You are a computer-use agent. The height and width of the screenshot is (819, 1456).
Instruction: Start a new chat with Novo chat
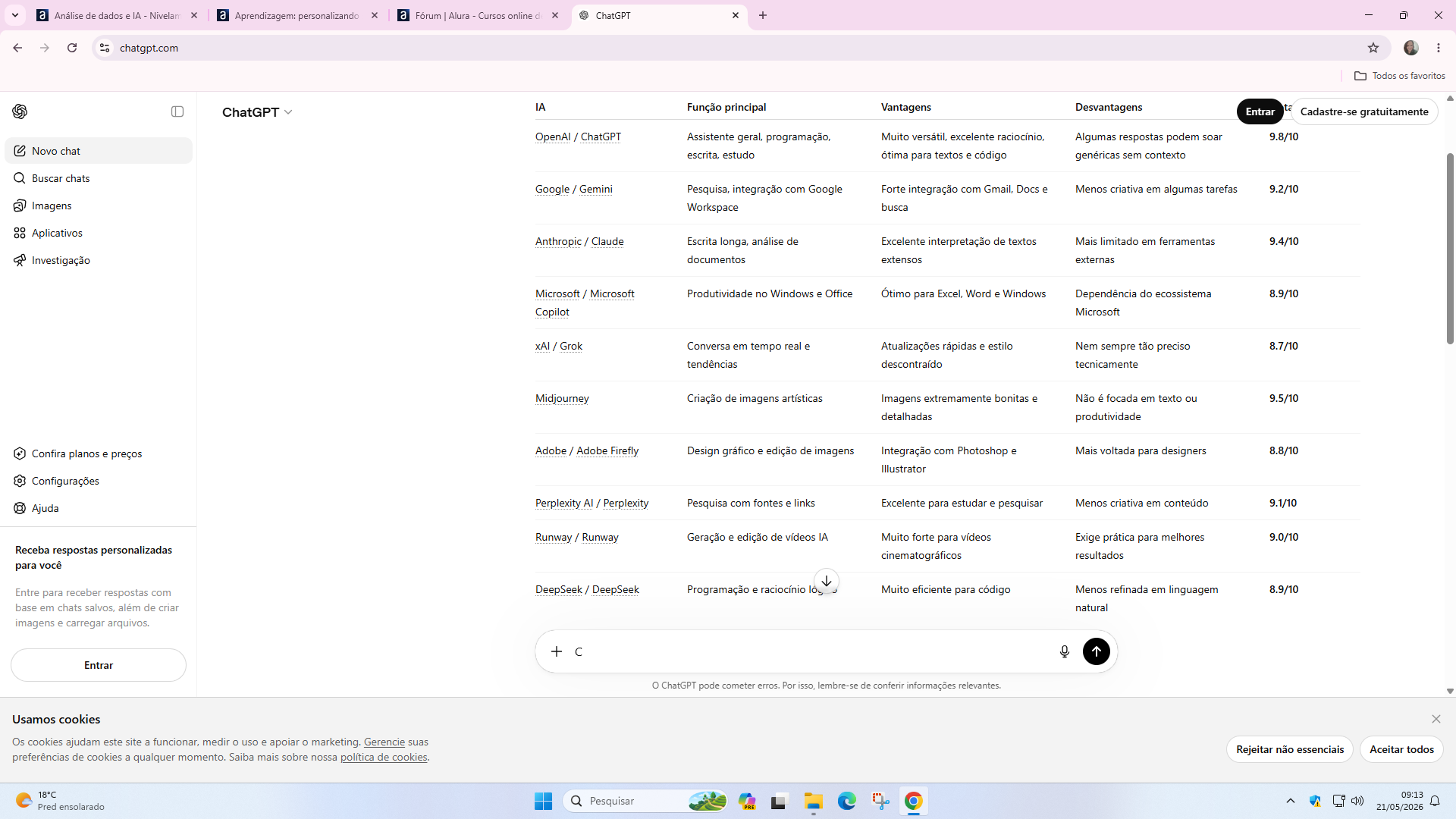tap(99, 151)
